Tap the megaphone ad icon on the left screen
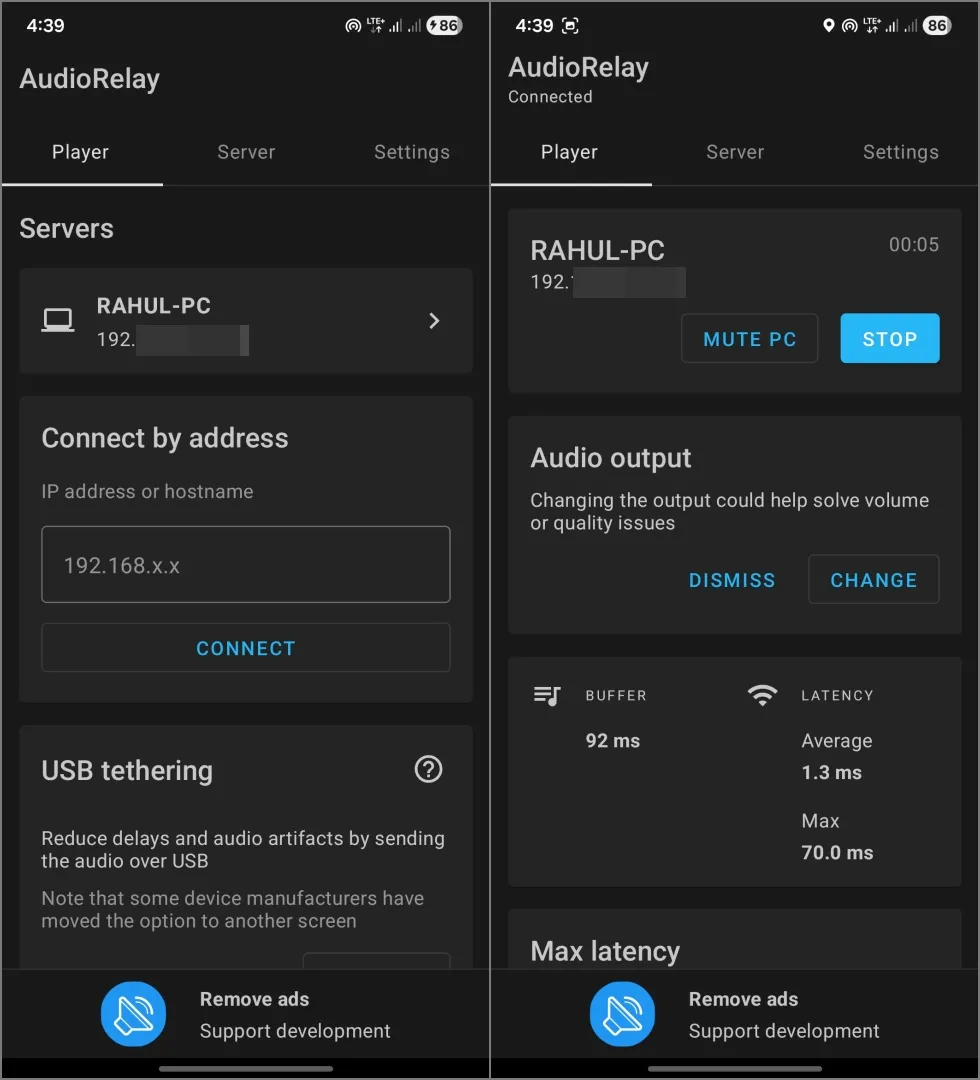This screenshot has height=1080, width=980. [133, 1013]
